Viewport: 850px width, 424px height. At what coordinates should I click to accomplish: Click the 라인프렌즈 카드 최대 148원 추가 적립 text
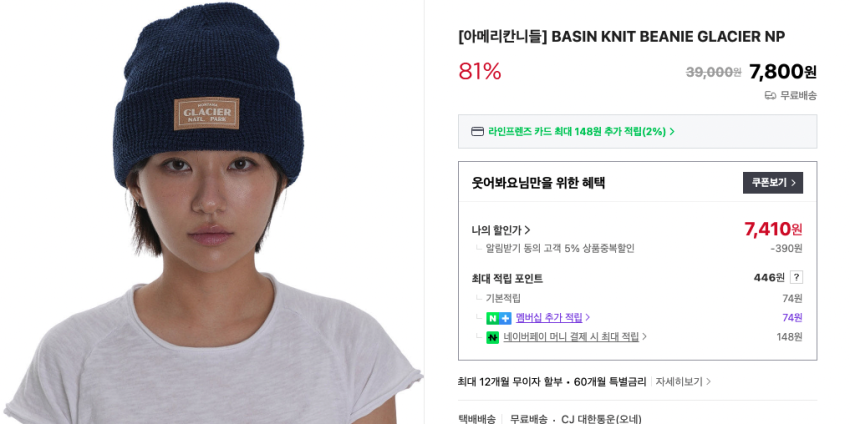point(577,132)
